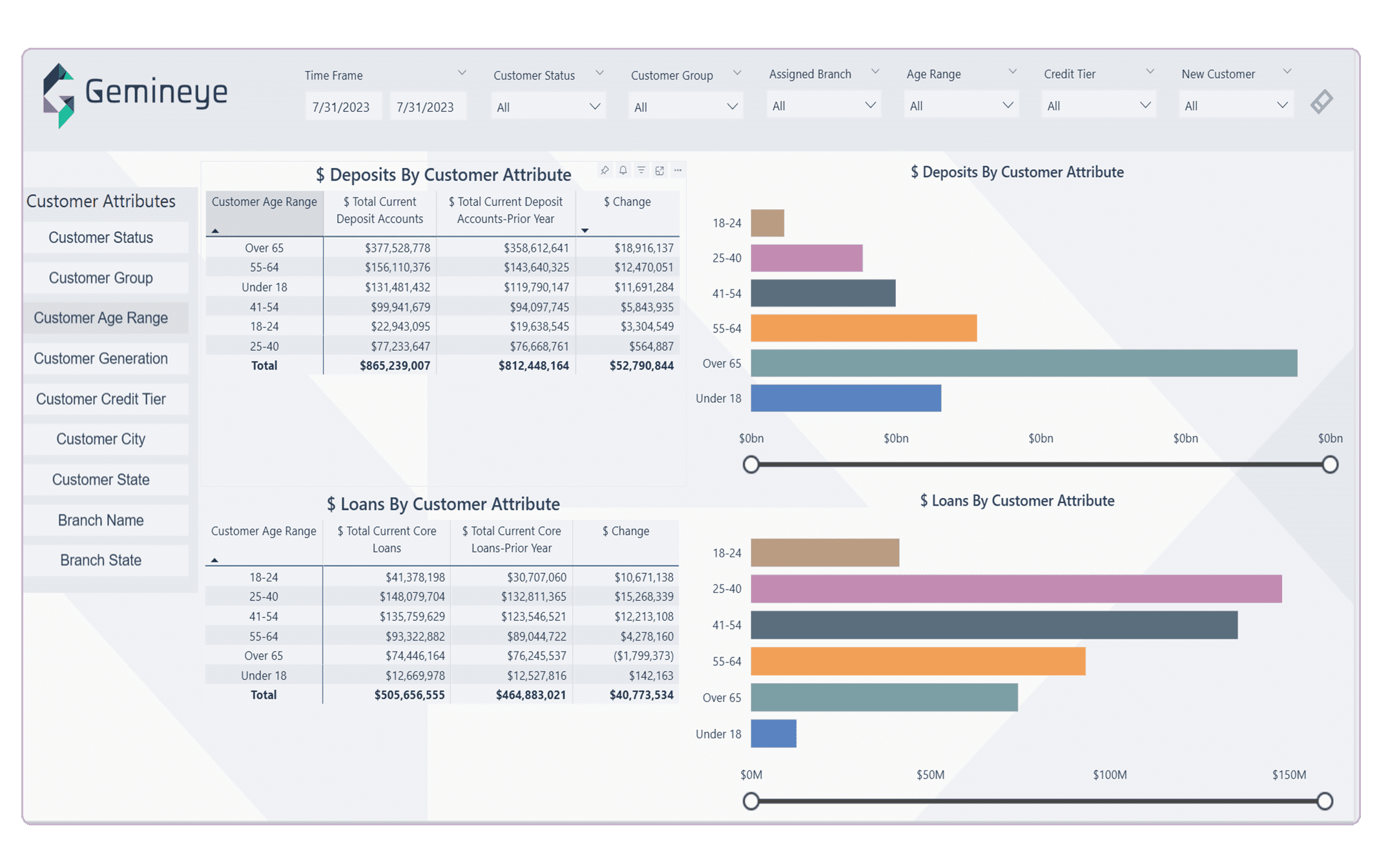
Task: Collapse the Age Range filter chevron
Action: 1013,71
